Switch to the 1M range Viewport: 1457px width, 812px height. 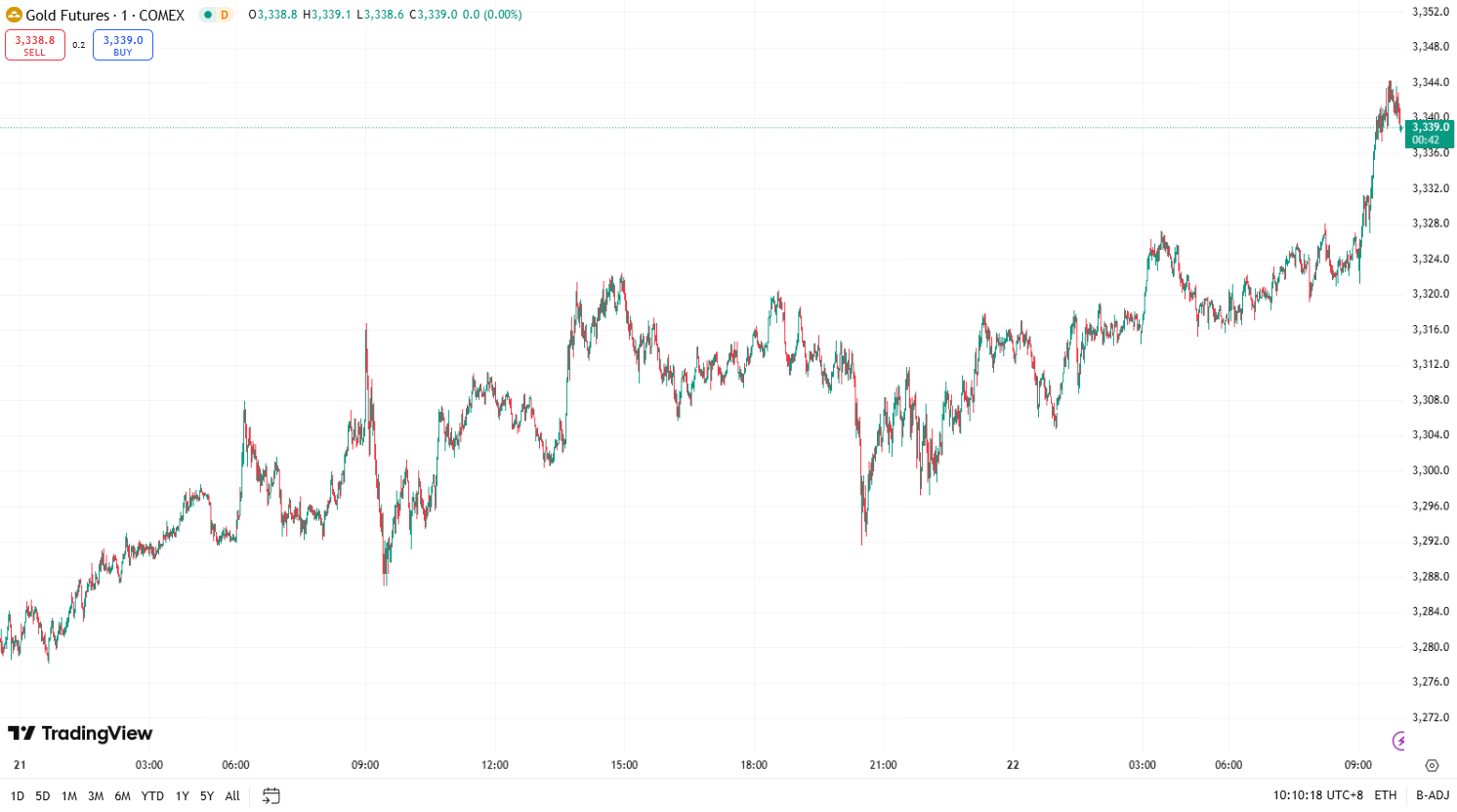tap(68, 795)
